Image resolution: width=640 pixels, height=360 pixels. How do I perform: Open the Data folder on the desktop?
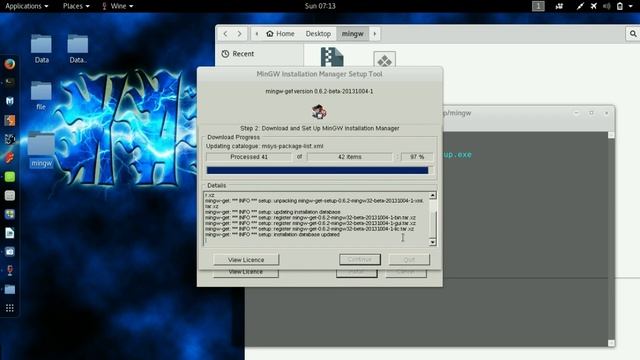(41, 49)
